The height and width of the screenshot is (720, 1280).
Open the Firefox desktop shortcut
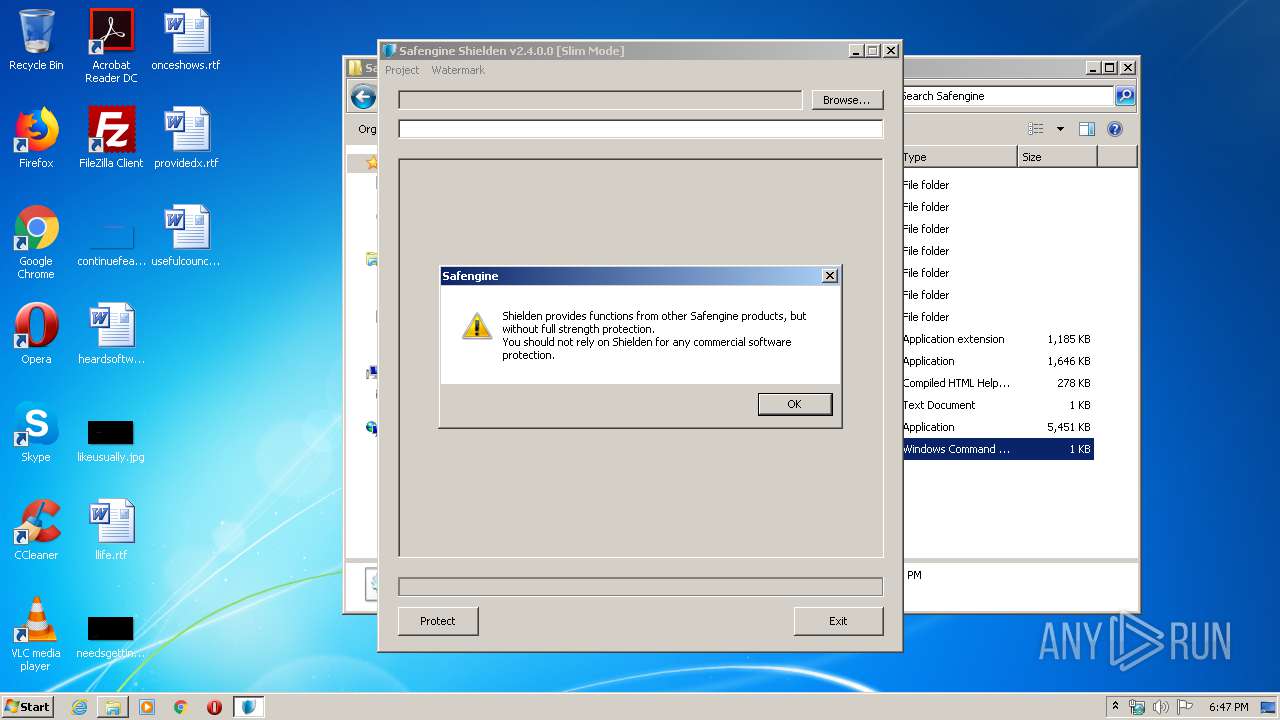tap(36, 138)
